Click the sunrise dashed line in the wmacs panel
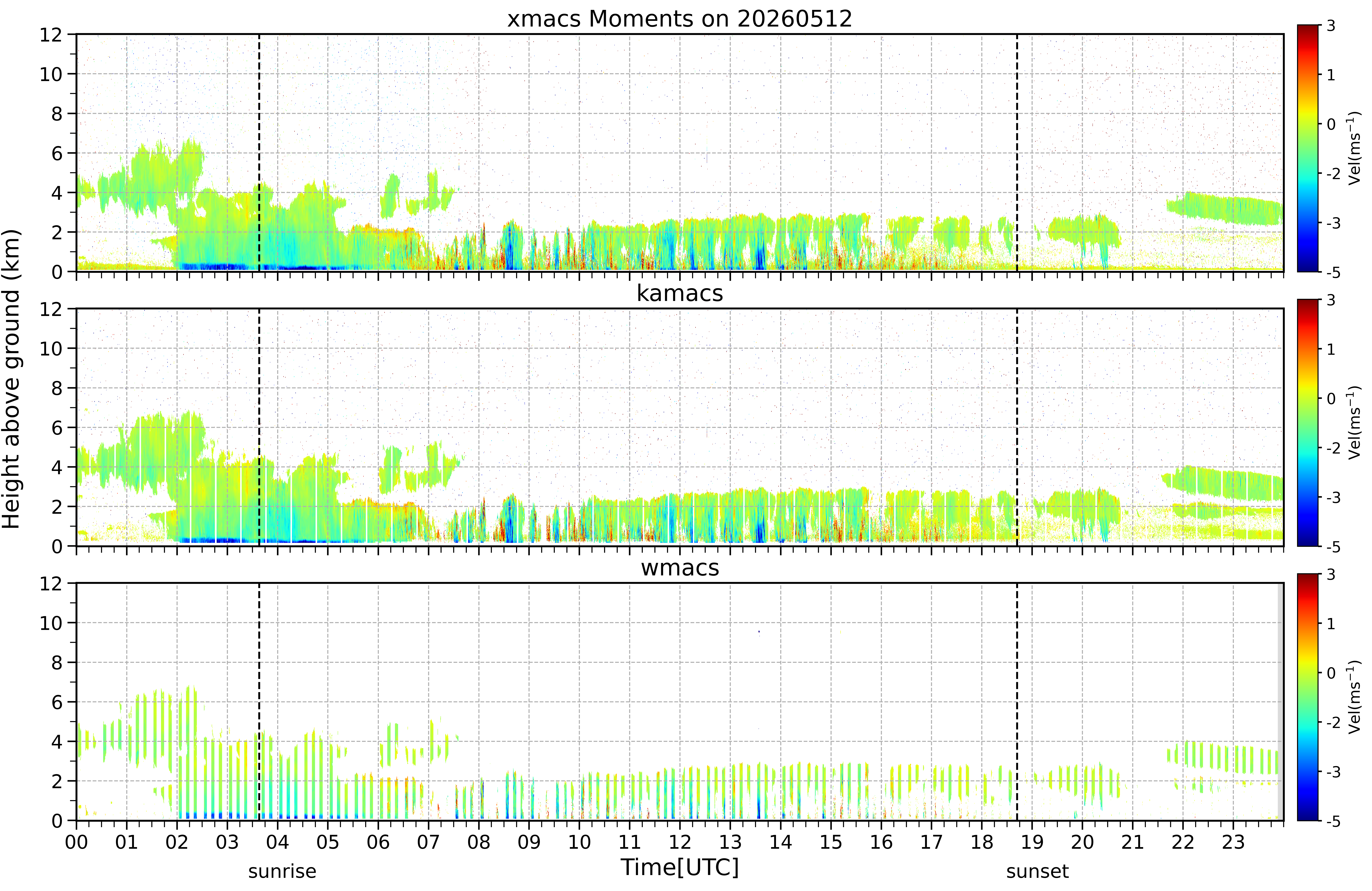1372x891 pixels. pos(259,702)
